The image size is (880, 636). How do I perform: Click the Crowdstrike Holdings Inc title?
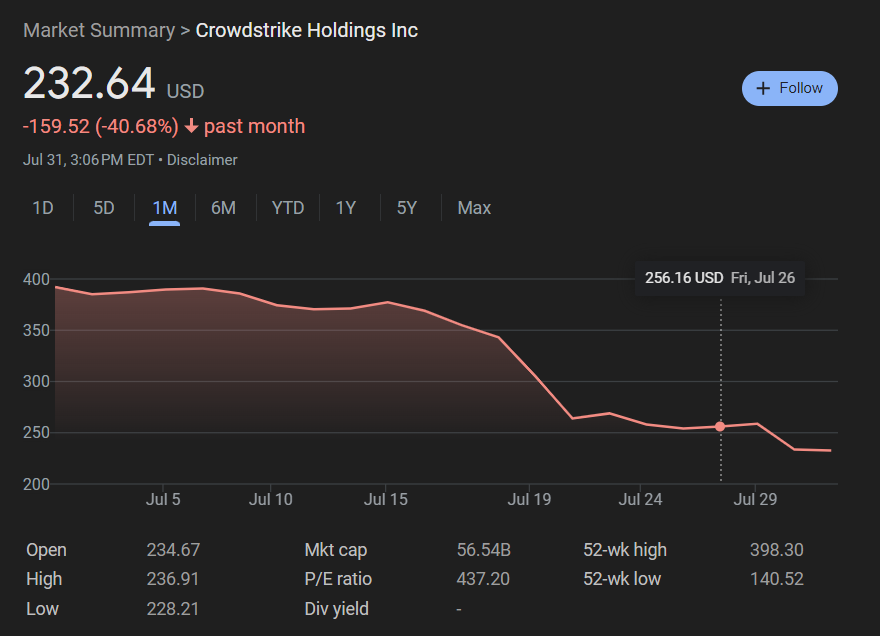306,30
